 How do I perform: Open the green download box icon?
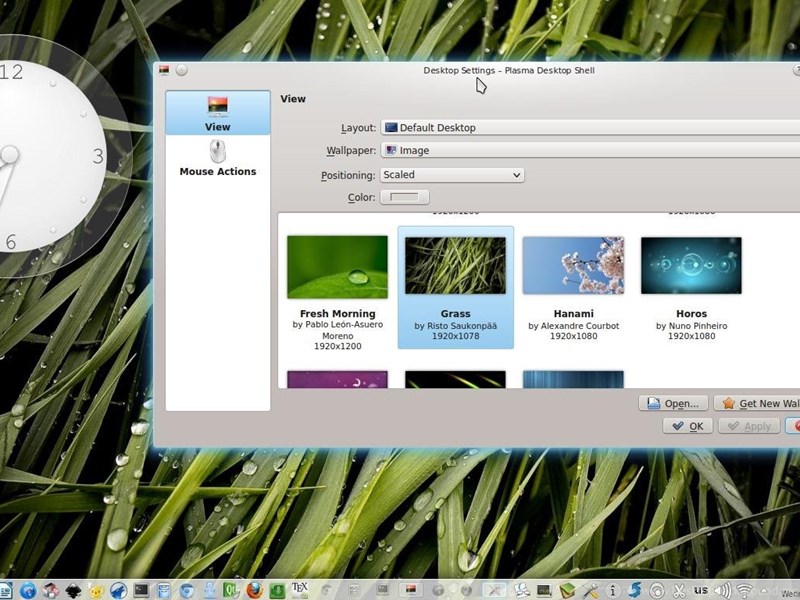277,590
